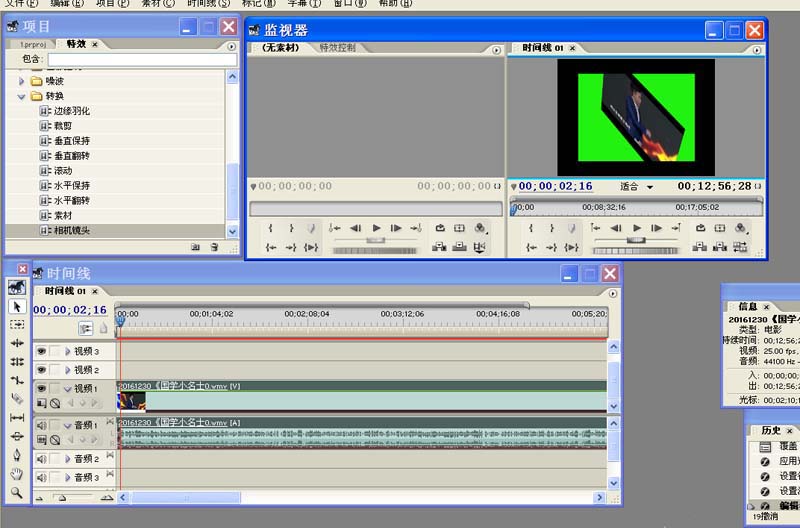800x528 pixels.
Task: Click the Insert button in source monitor
Action: coord(439,247)
